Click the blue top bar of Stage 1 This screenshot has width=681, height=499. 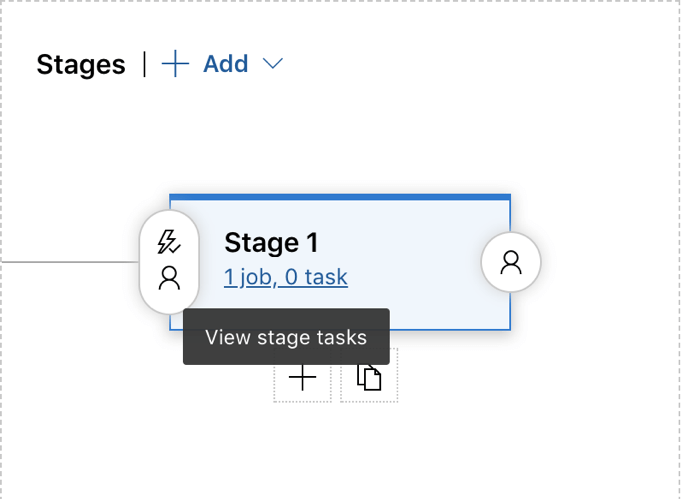click(x=340, y=197)
